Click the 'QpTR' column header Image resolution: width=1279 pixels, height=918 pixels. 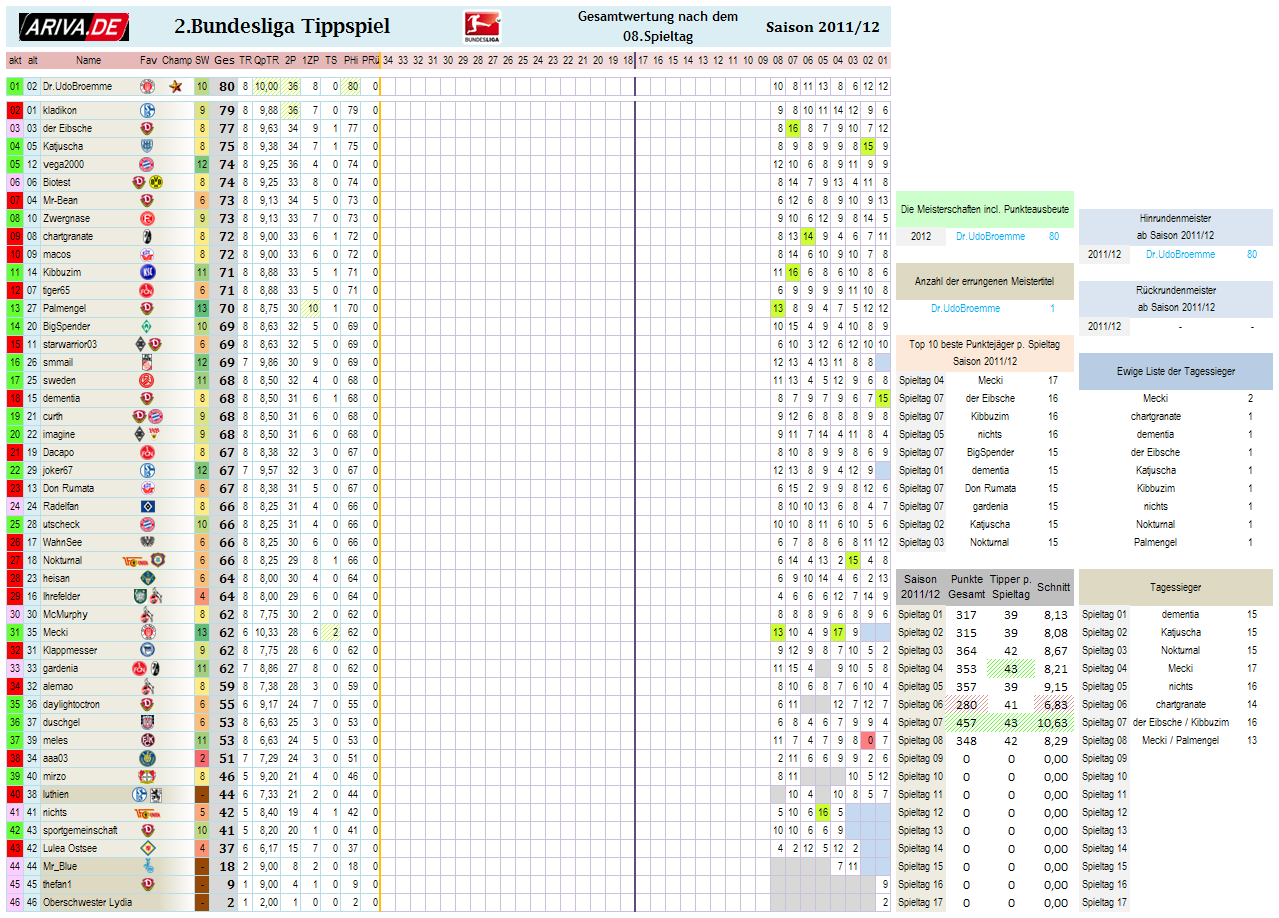(x=266, y=61)
